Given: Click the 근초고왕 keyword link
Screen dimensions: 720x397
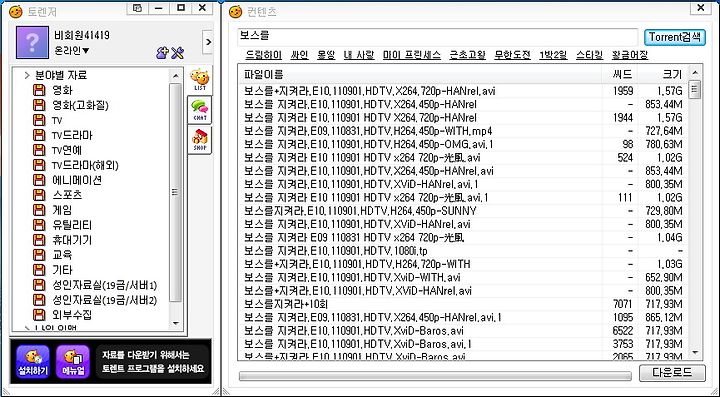Looking at the screenshot, I should pyautogui.click(x=467, y=55).
